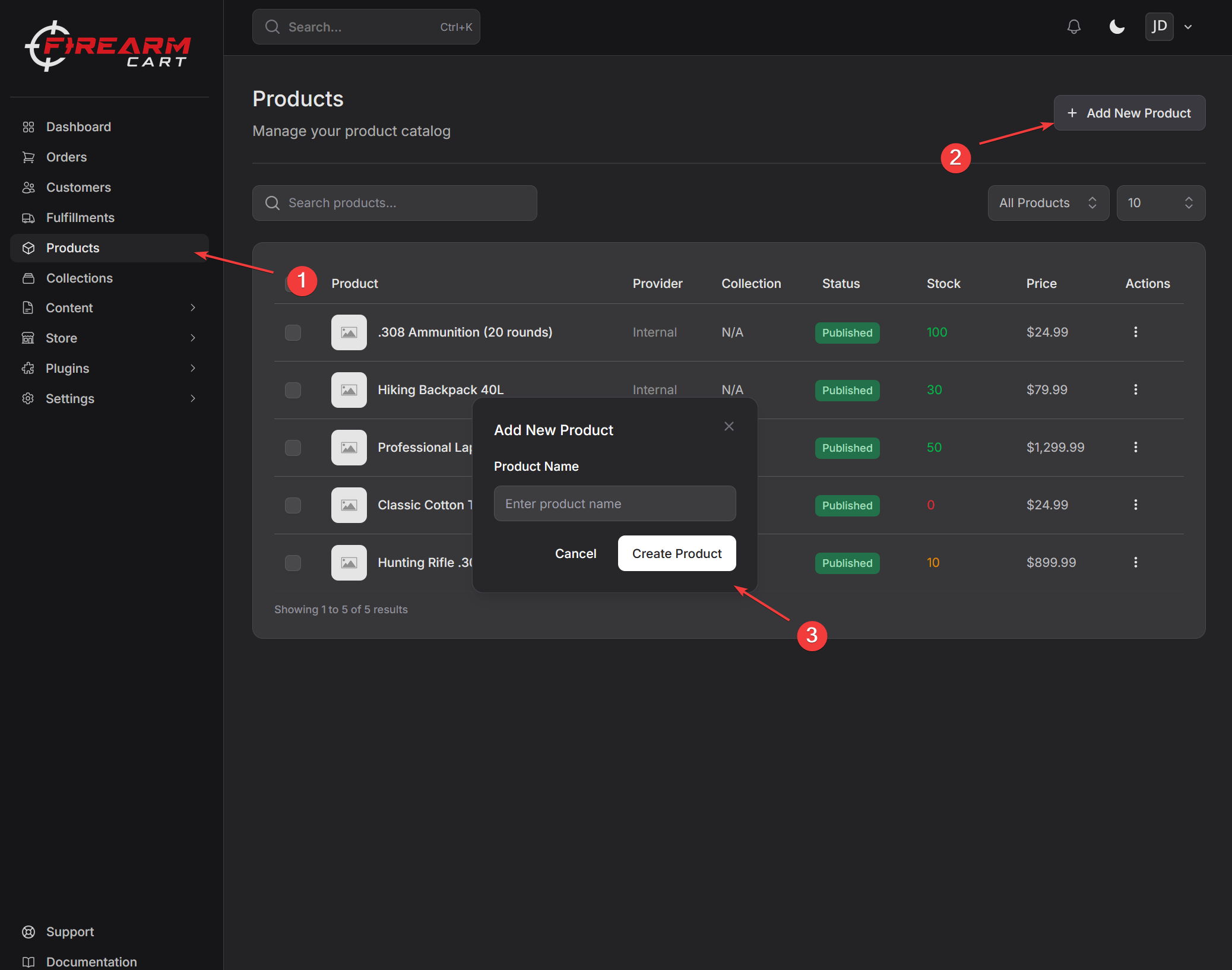Expand the Content submenu chevron
1232x970 pixels.
click(x=192, y=308)
